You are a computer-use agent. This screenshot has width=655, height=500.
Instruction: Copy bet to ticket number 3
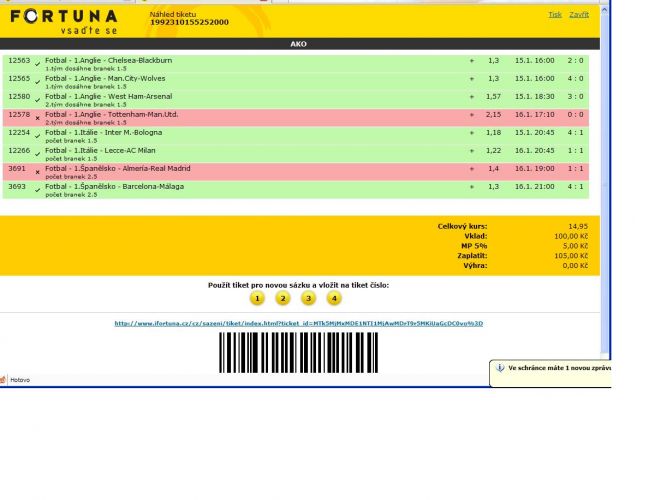pos(308,298)
